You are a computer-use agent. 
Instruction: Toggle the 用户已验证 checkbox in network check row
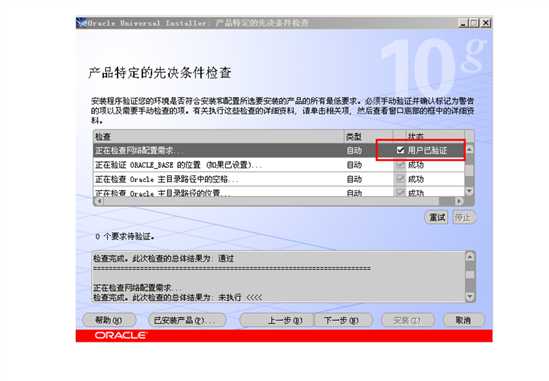pos(400,150)
